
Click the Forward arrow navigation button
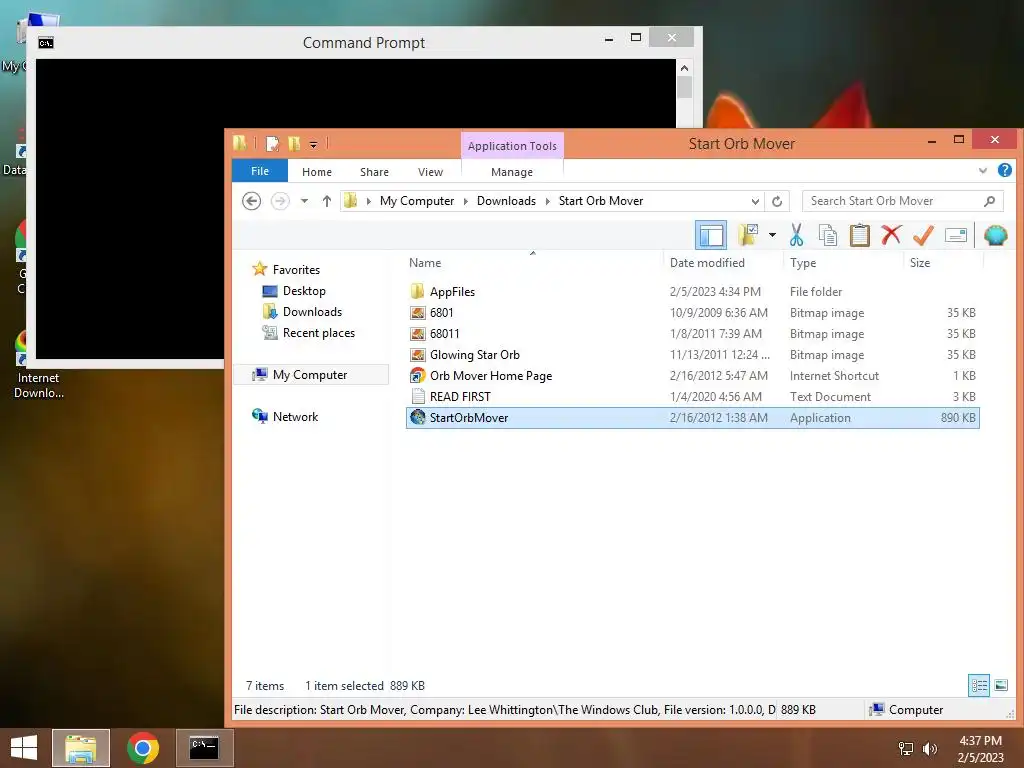tap(280, 200)
